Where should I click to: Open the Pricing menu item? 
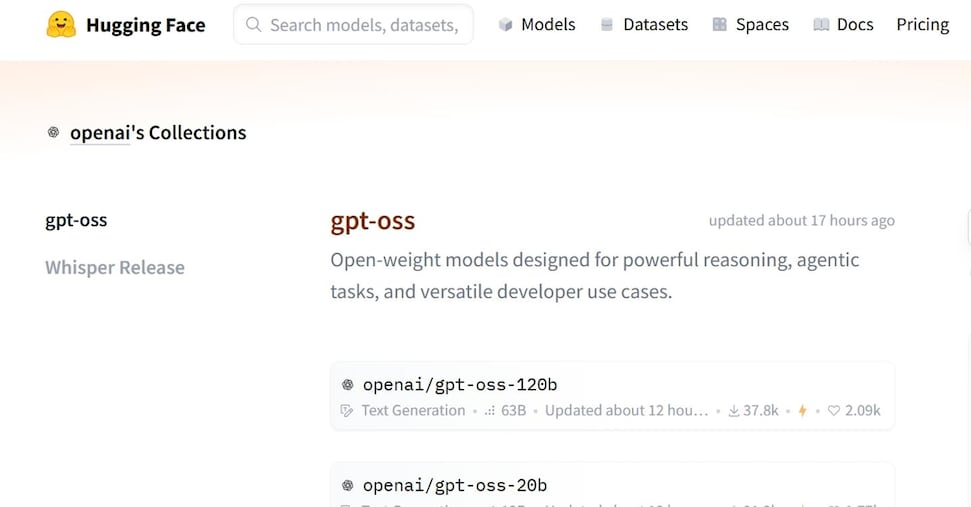(923, 25)
